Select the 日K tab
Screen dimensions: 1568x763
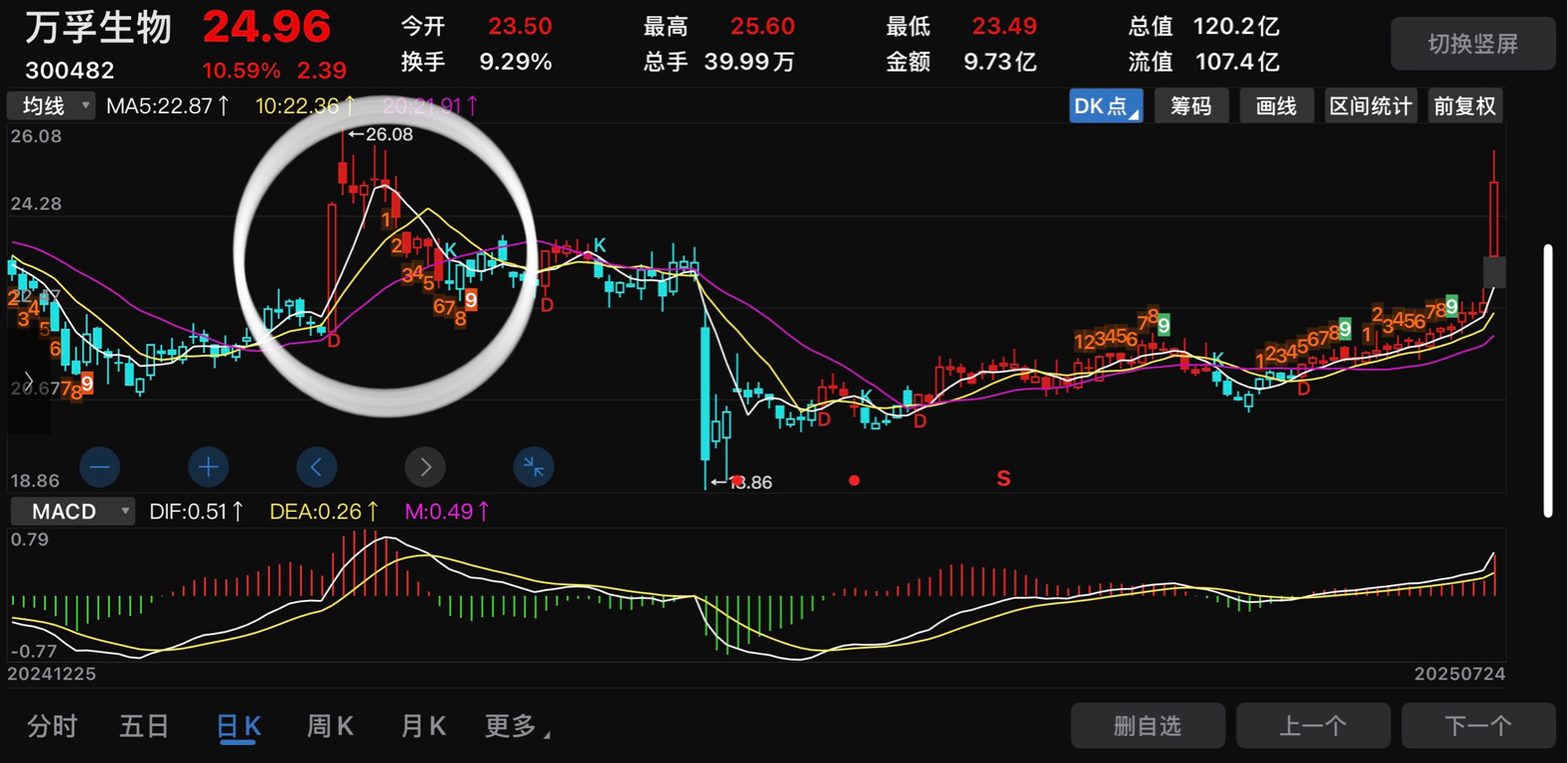pyautogui.click(x=238, y=726)
